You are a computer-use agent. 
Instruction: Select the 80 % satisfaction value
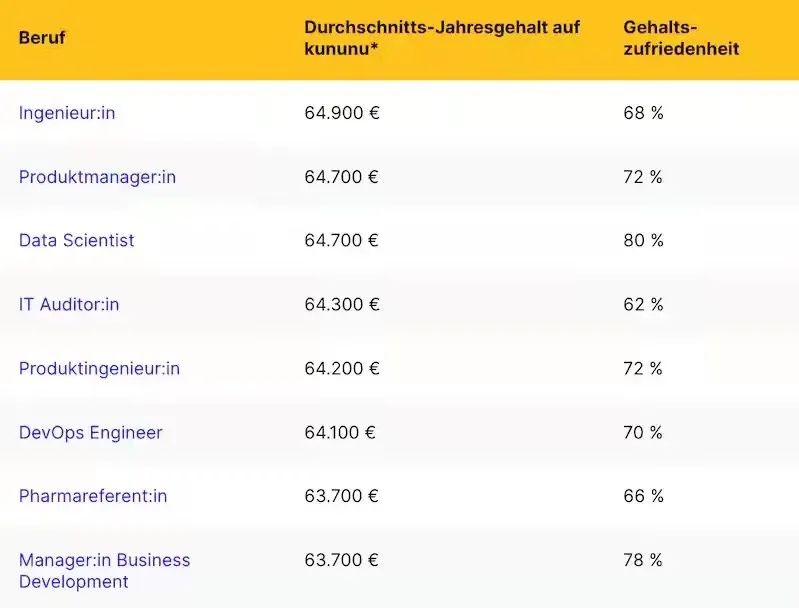pyautogui.click(x=643, y=241)
